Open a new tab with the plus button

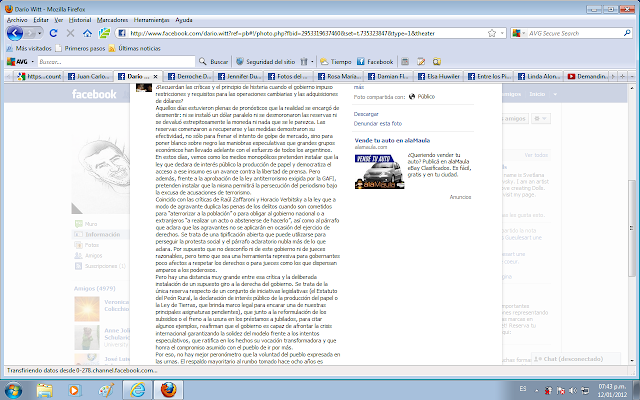click(622, 76)
